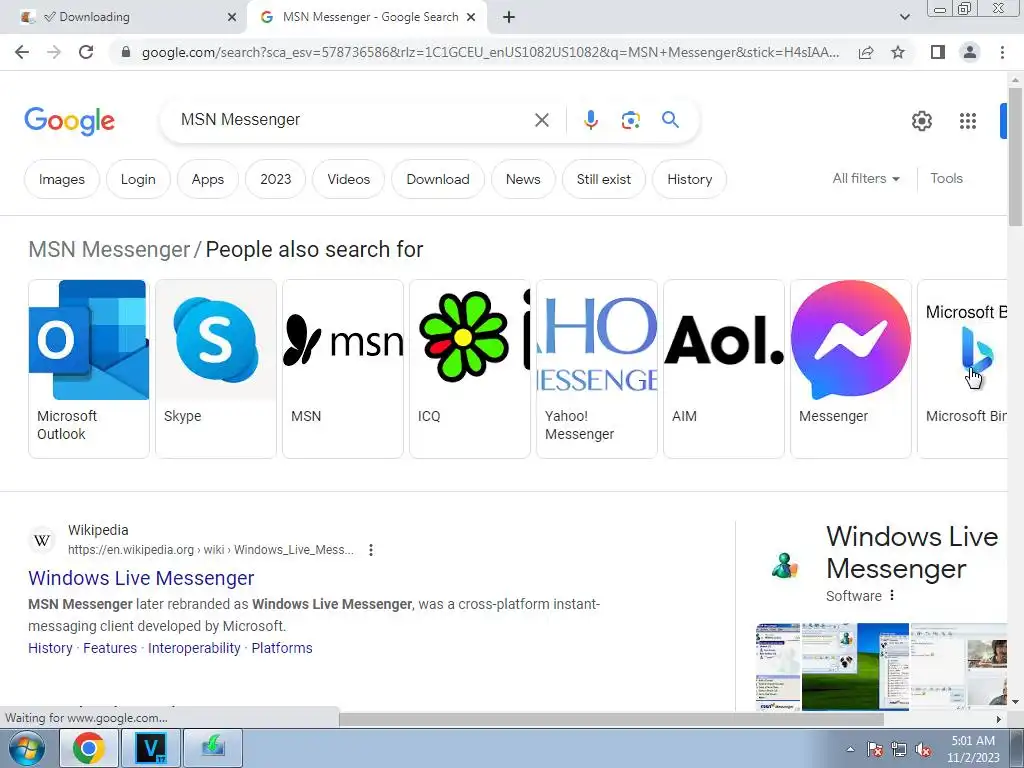Screen dimensions: 1024x768
Task: Open the Wikipedia result options menu
Action: coord(371,550)
